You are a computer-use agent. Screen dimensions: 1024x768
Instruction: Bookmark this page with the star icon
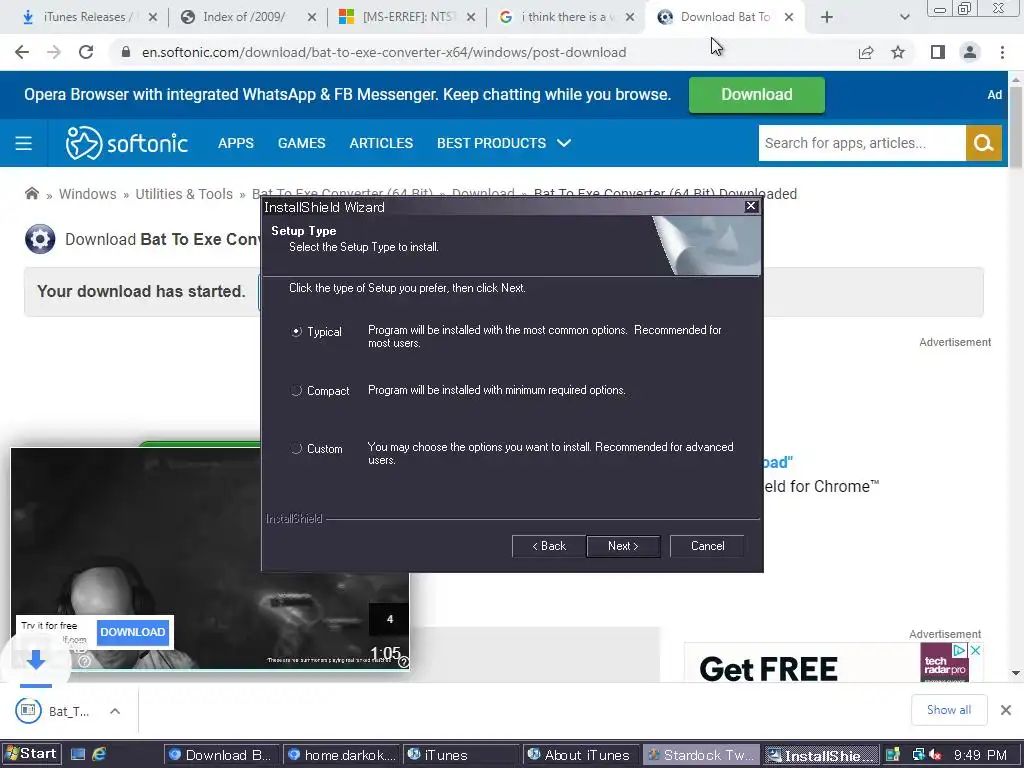(x=898, y=52)
